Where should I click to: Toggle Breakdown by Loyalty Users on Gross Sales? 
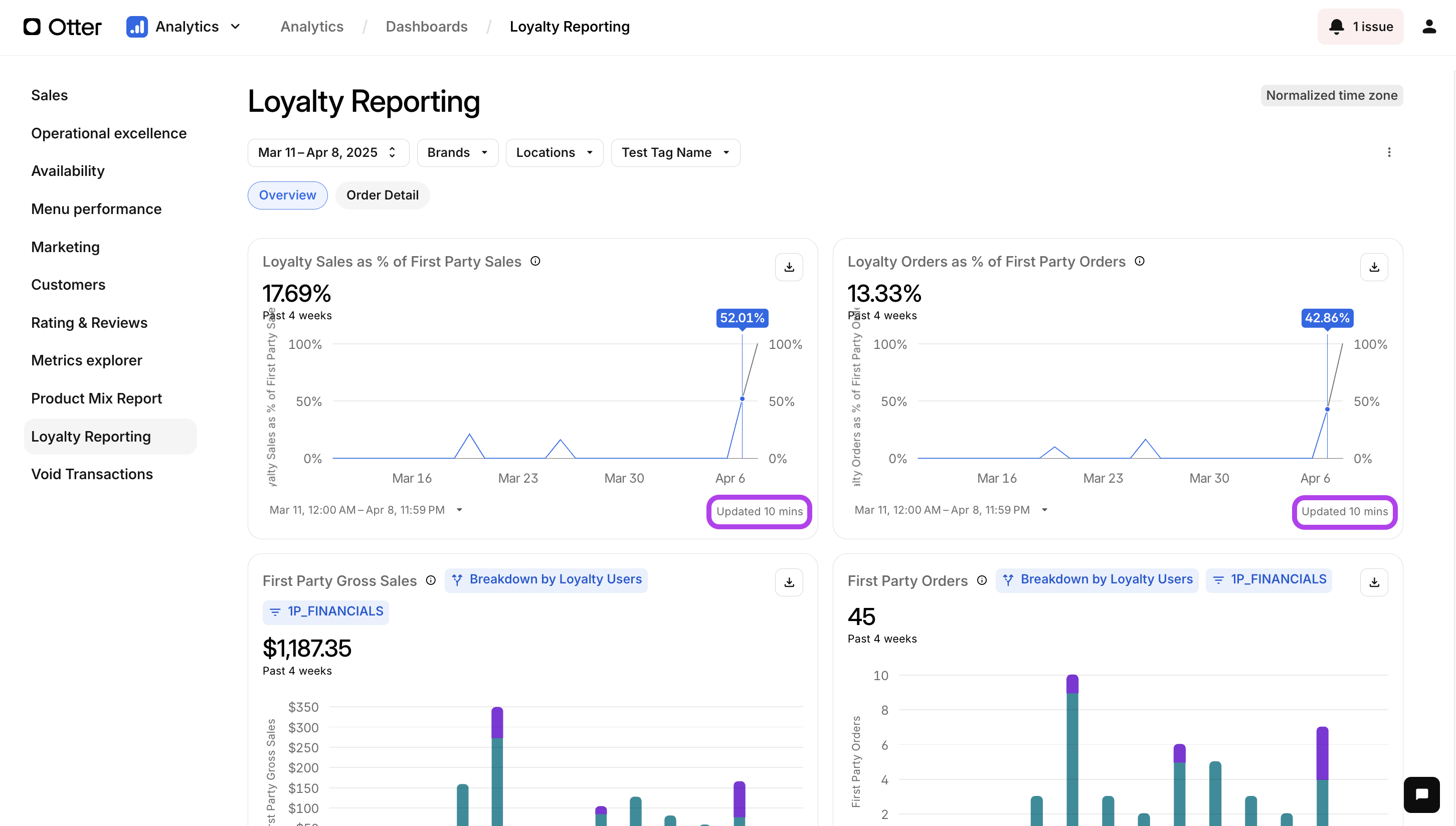(546, 580)
